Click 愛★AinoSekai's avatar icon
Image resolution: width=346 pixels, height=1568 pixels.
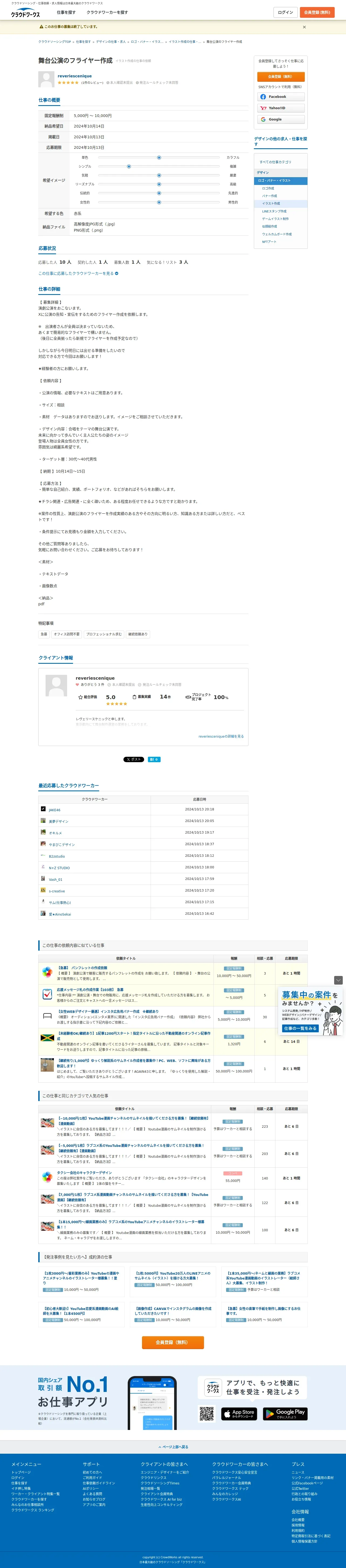pos(43,913)
